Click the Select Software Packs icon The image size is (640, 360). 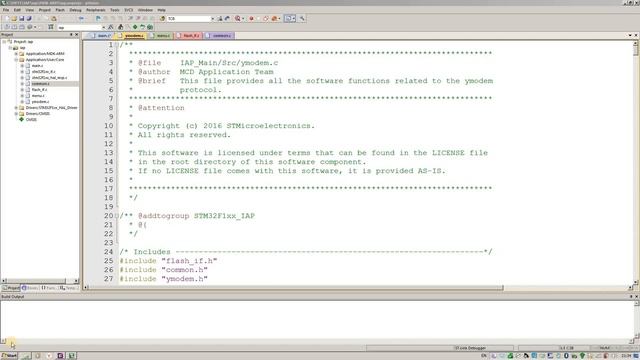click(x=142, y=27)
